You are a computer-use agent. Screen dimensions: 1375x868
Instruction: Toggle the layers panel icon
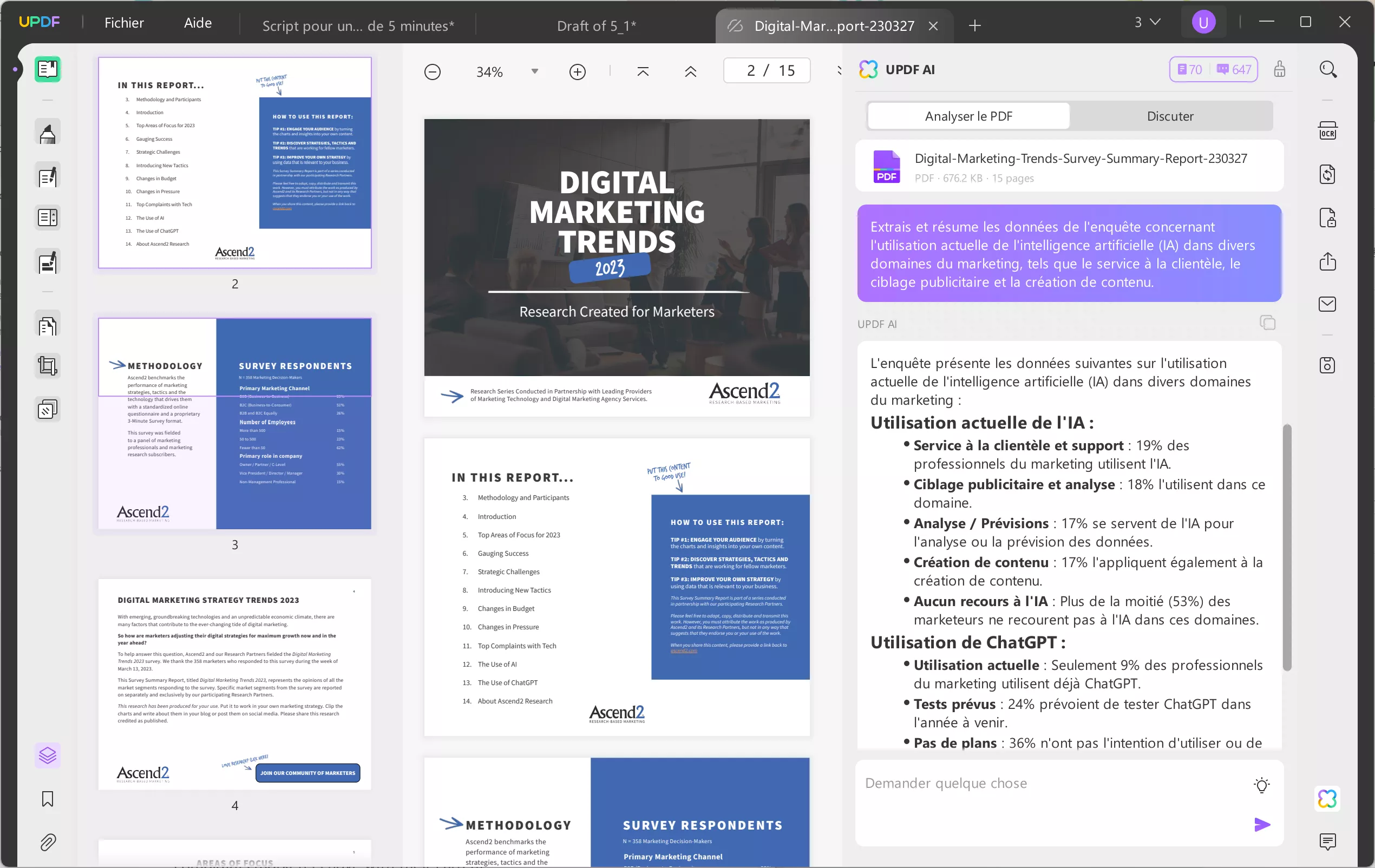[48, 755]
